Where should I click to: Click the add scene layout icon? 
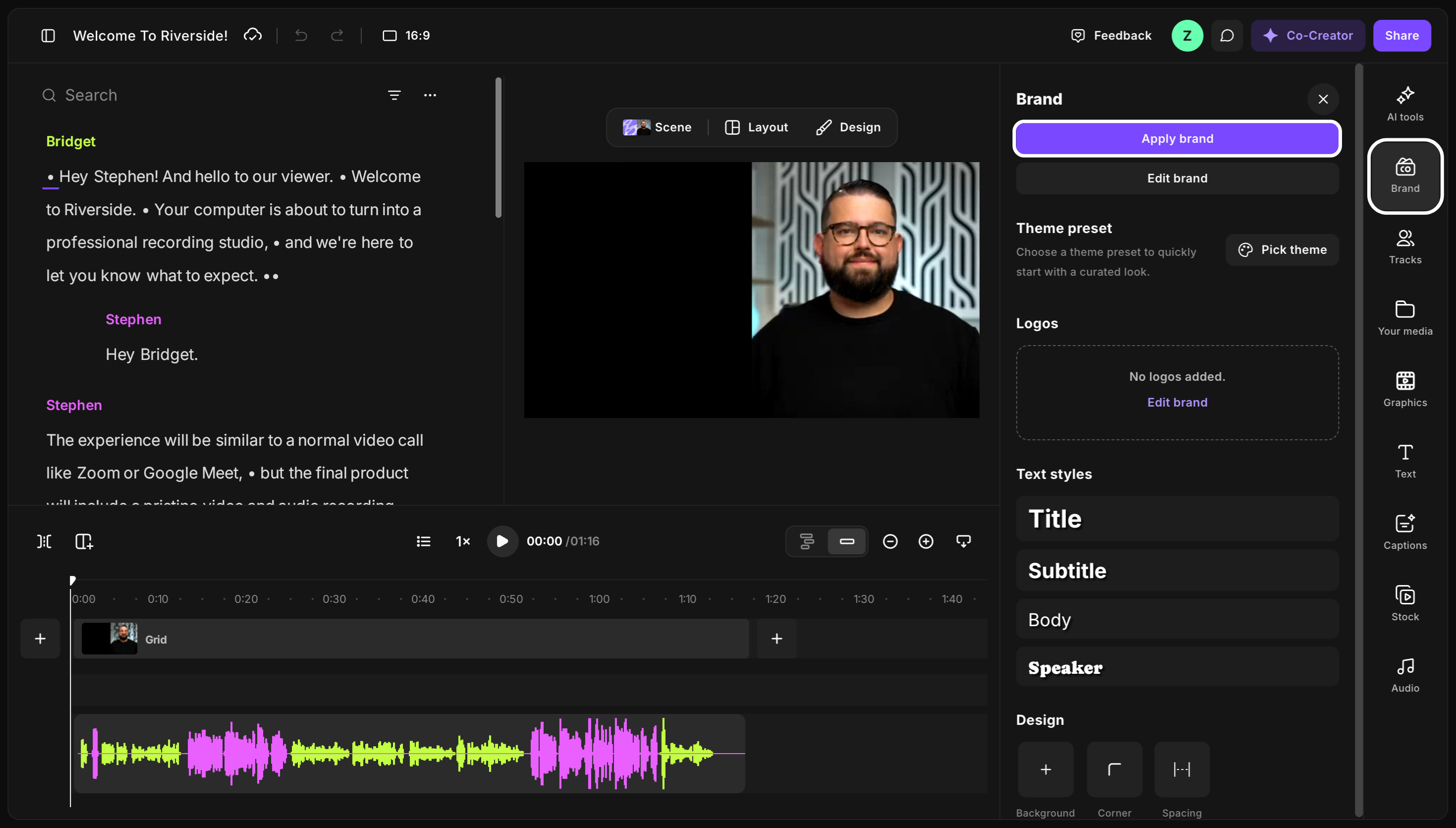(84, 541)
